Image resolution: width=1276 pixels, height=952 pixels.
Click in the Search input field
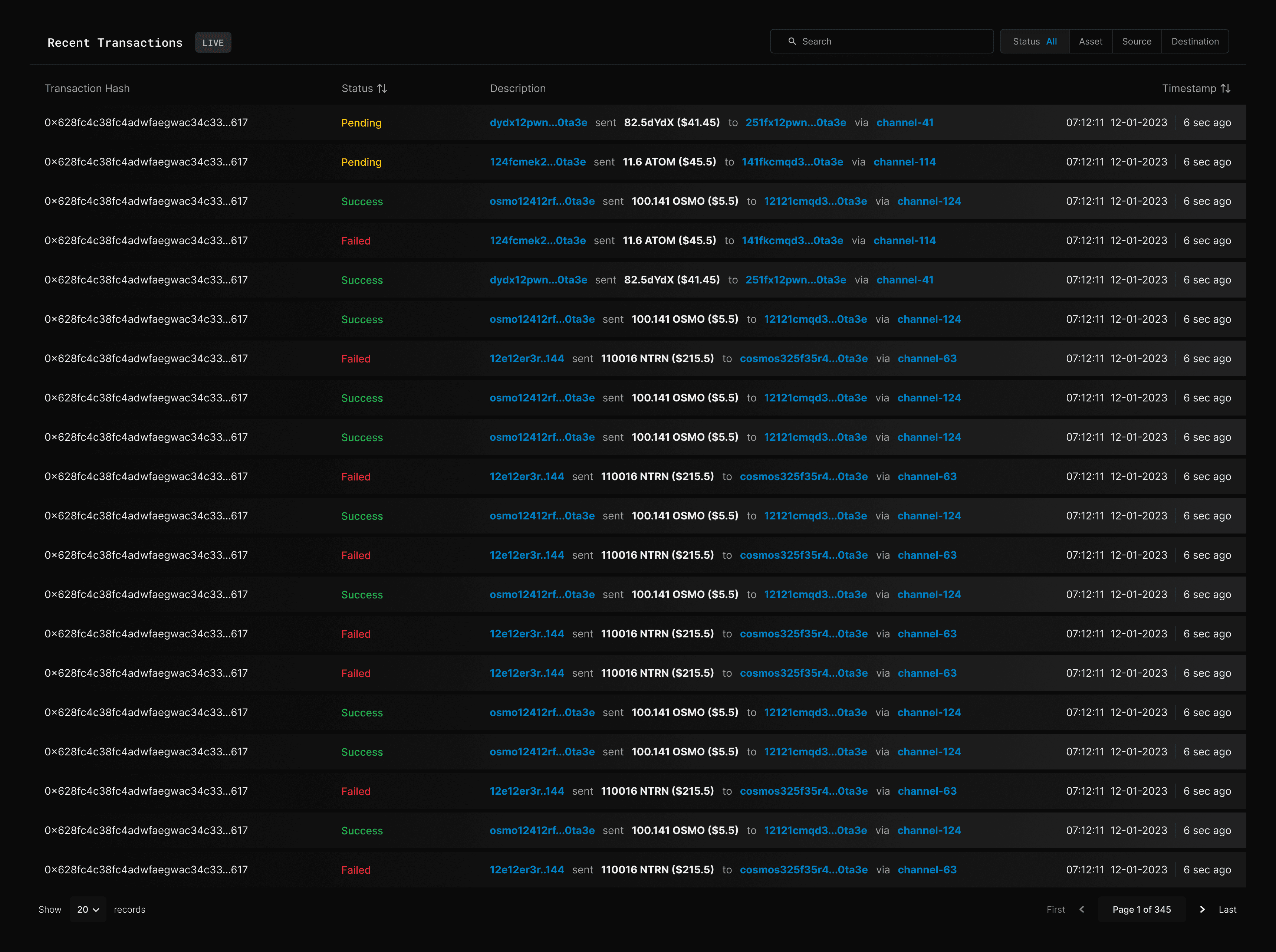[893, 42]
